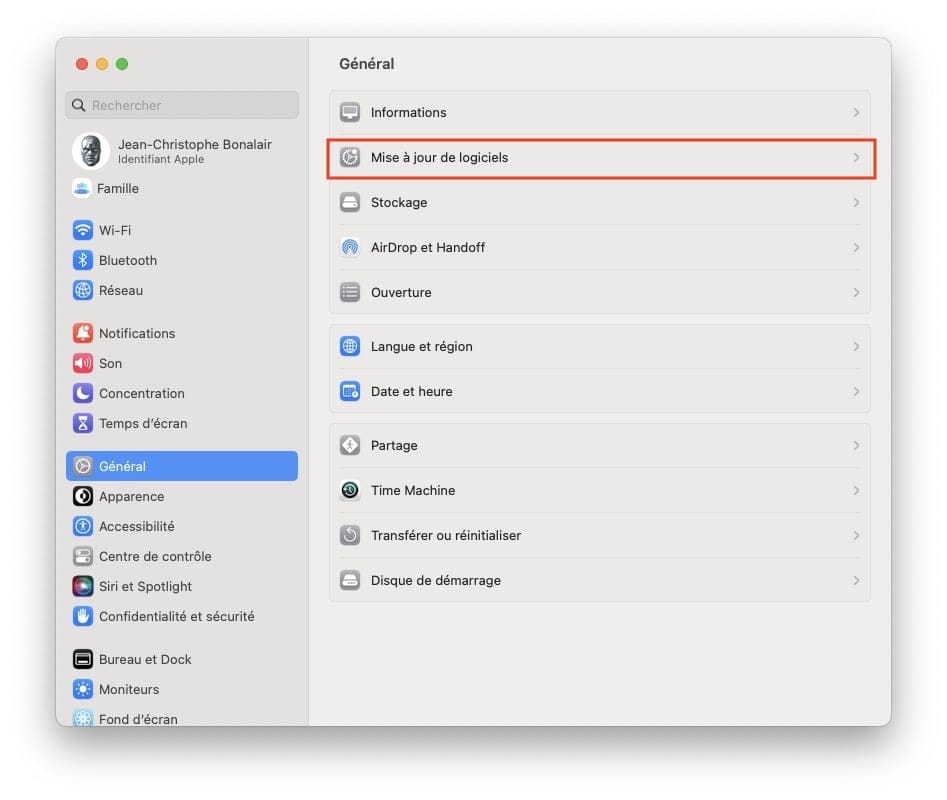Click the Accessibilité sidebar icon
Screen dimensions: 947x800
pos(83,526)
